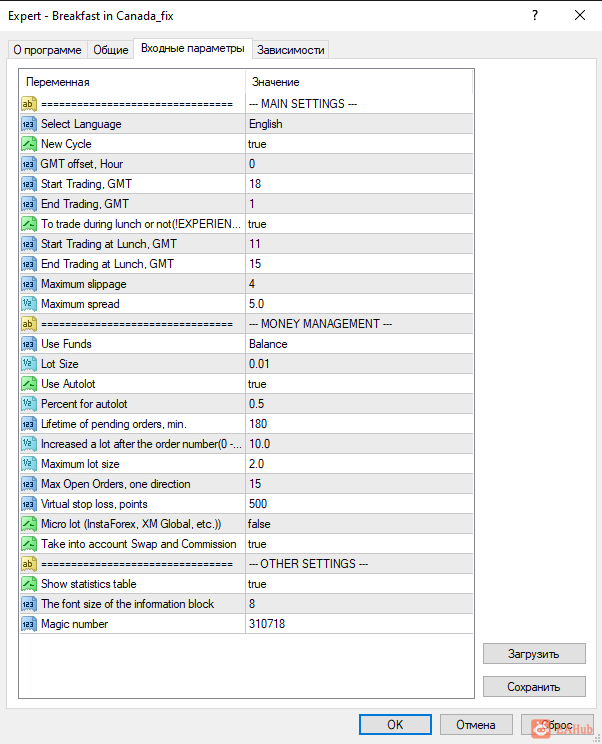Viewport: 602px width, 744px height.
Task: Select the Magic number value 310718 field
Action: tap(359, 624)
